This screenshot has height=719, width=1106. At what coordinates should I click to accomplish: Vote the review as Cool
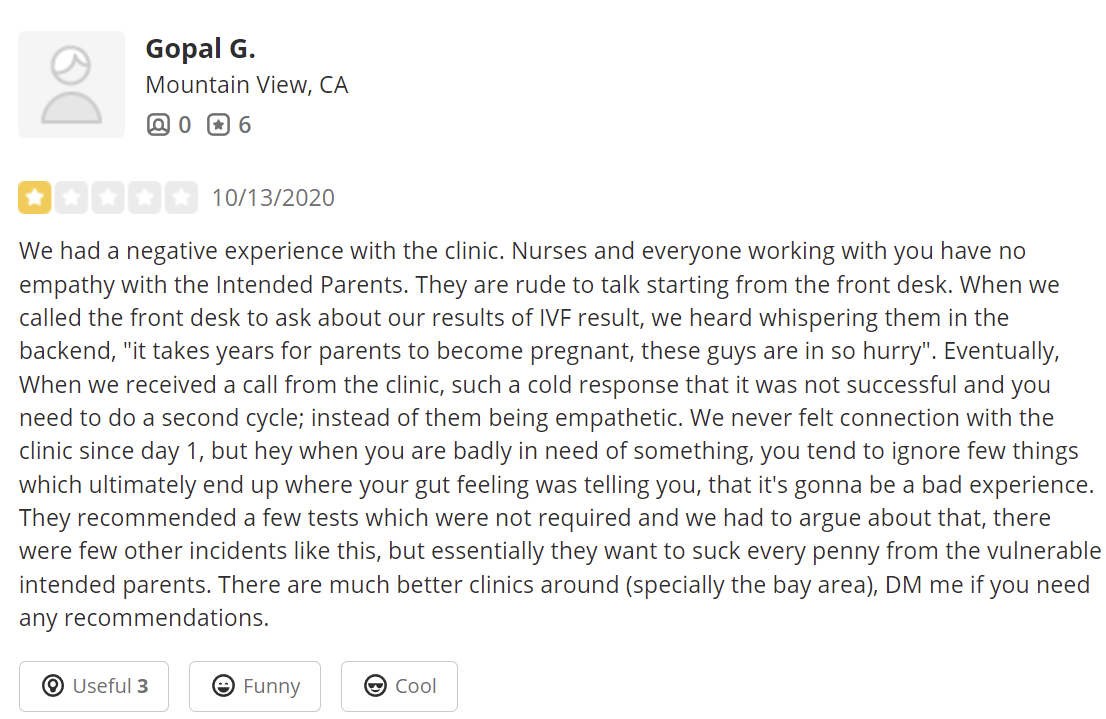click(x=399, y=686)
